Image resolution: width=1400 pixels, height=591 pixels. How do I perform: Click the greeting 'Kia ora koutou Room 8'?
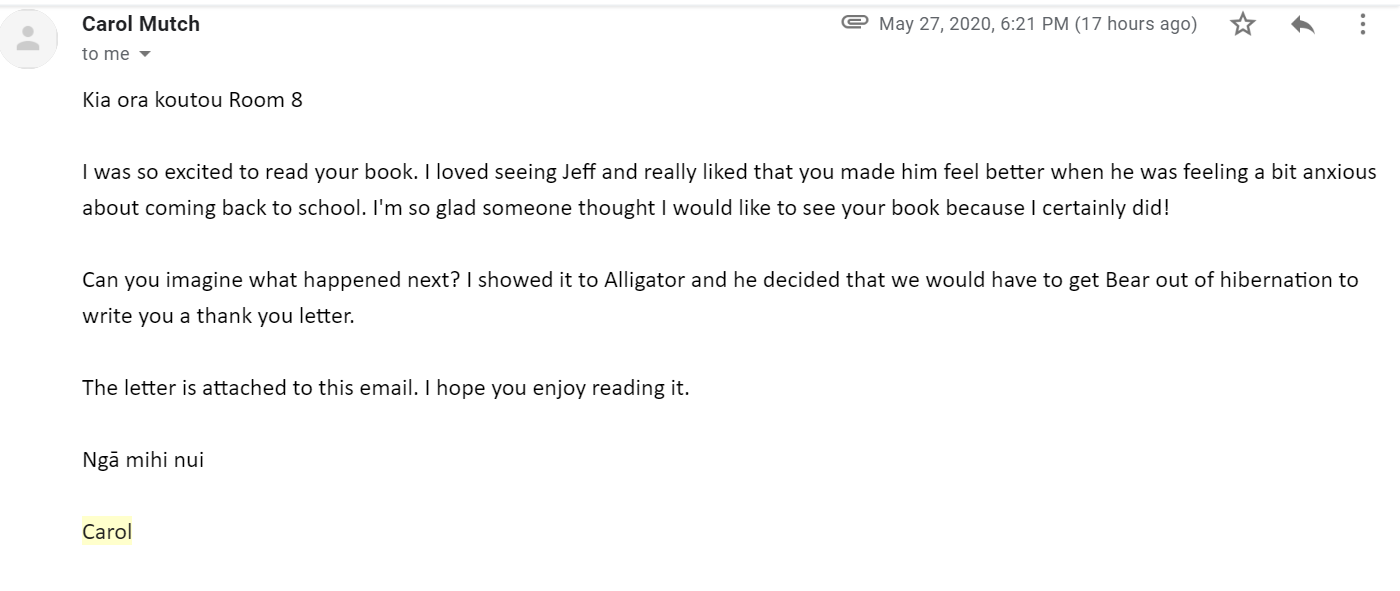point(192,100)
